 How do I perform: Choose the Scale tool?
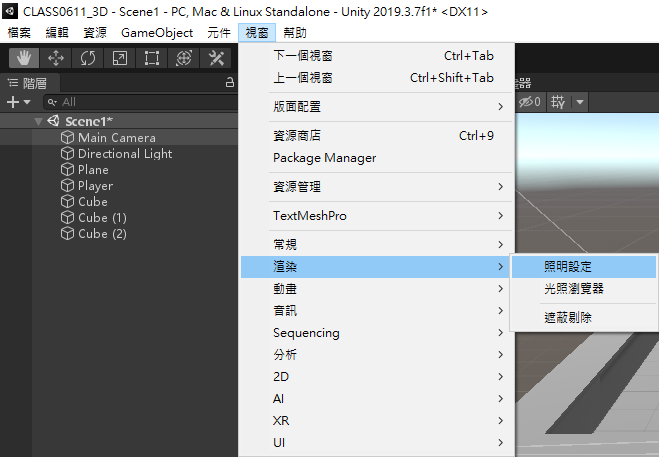120,59
